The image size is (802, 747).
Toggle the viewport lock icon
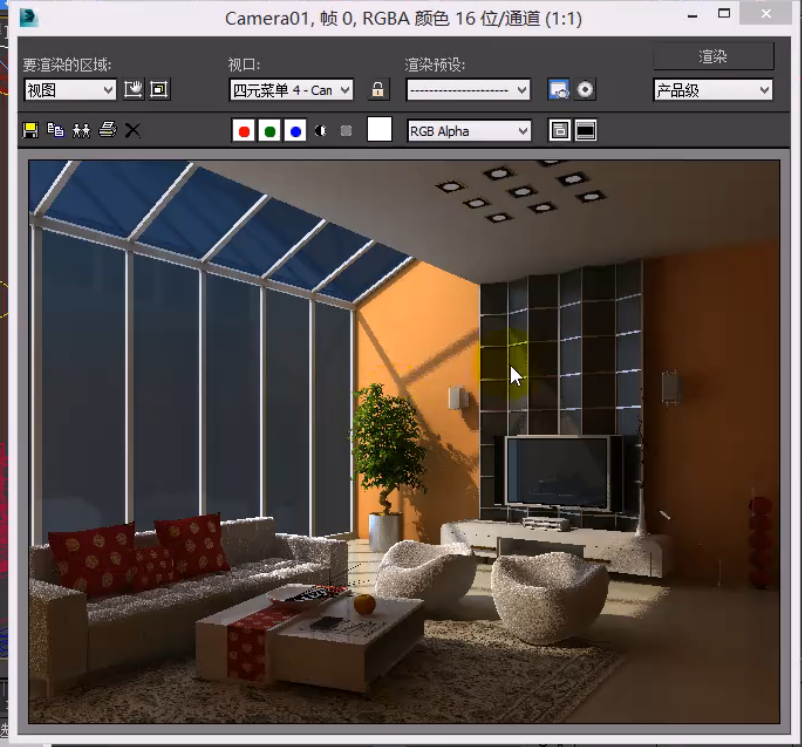point(377,90)
